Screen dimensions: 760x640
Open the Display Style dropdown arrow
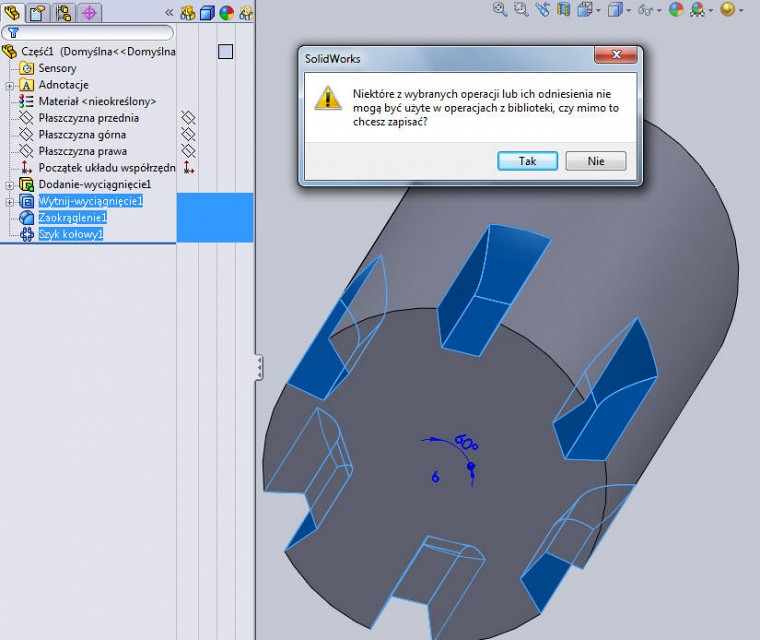pyautogui.click(x=629, y=10)
